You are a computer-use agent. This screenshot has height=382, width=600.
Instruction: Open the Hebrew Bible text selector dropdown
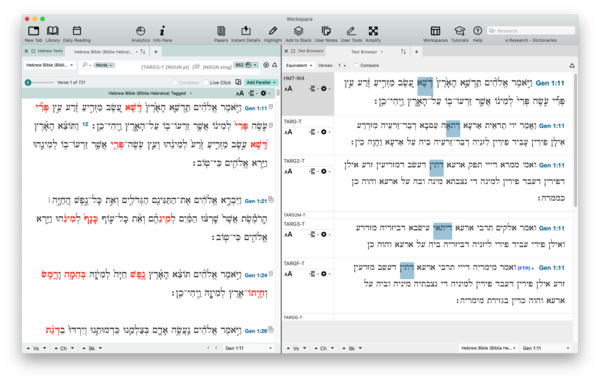49,65
